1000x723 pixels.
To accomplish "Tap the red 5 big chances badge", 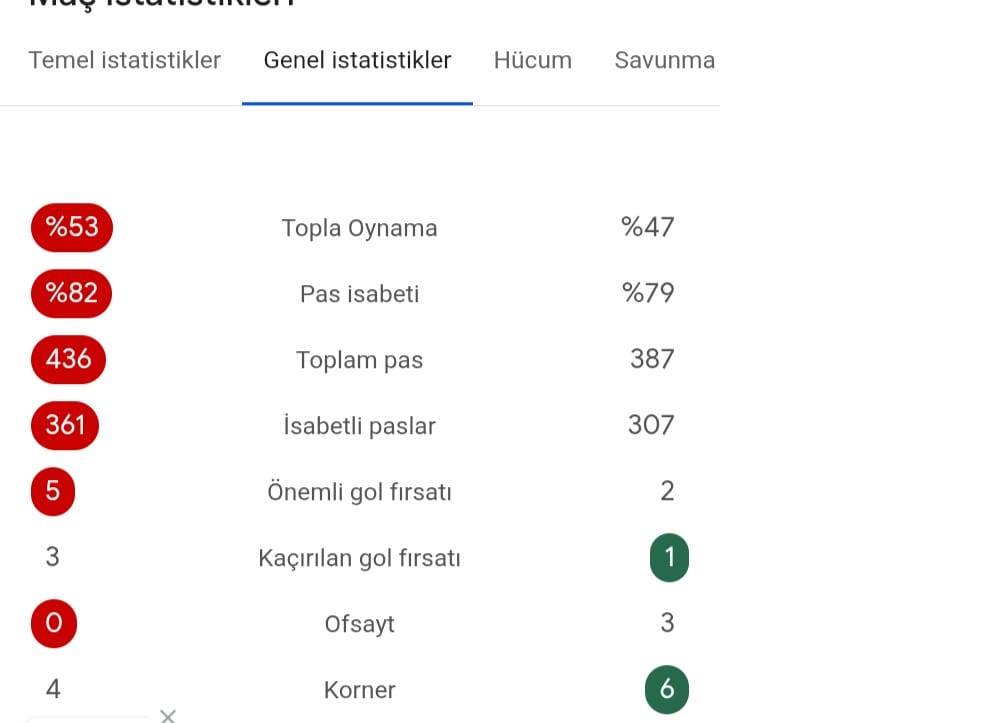I will (x=53, y=491).
